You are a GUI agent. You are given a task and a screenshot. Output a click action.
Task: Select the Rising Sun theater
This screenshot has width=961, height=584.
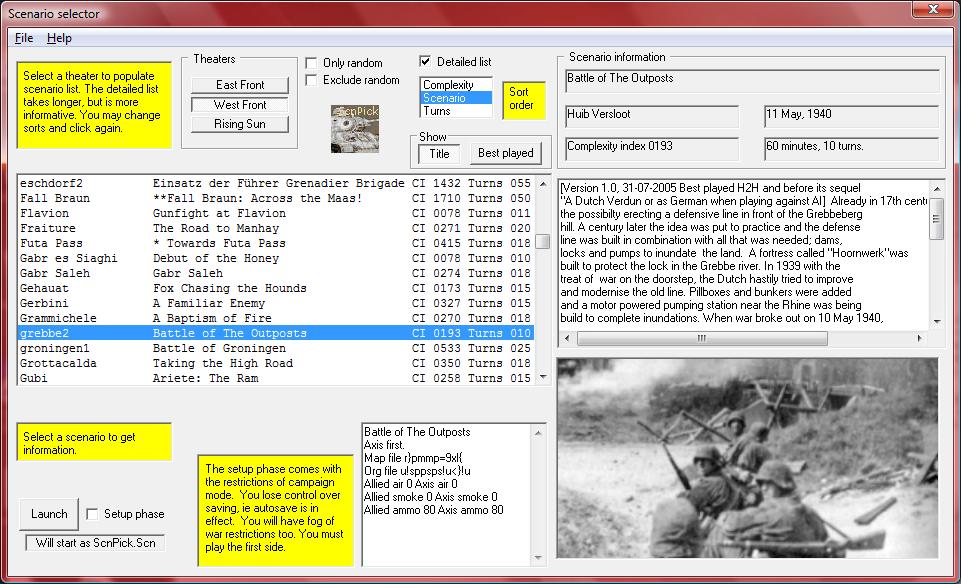(240, 124)
